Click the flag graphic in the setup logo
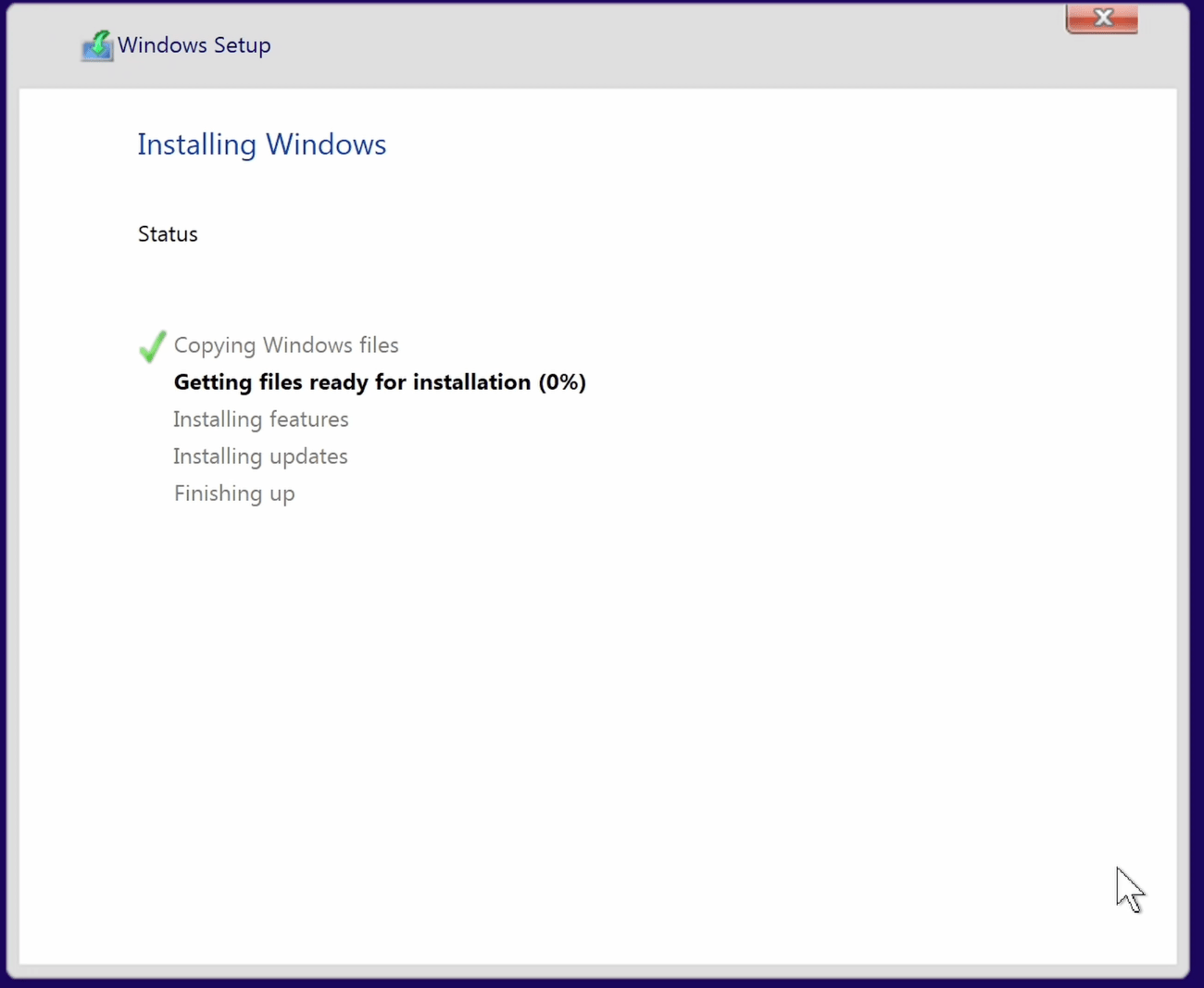 click(100, 37)
